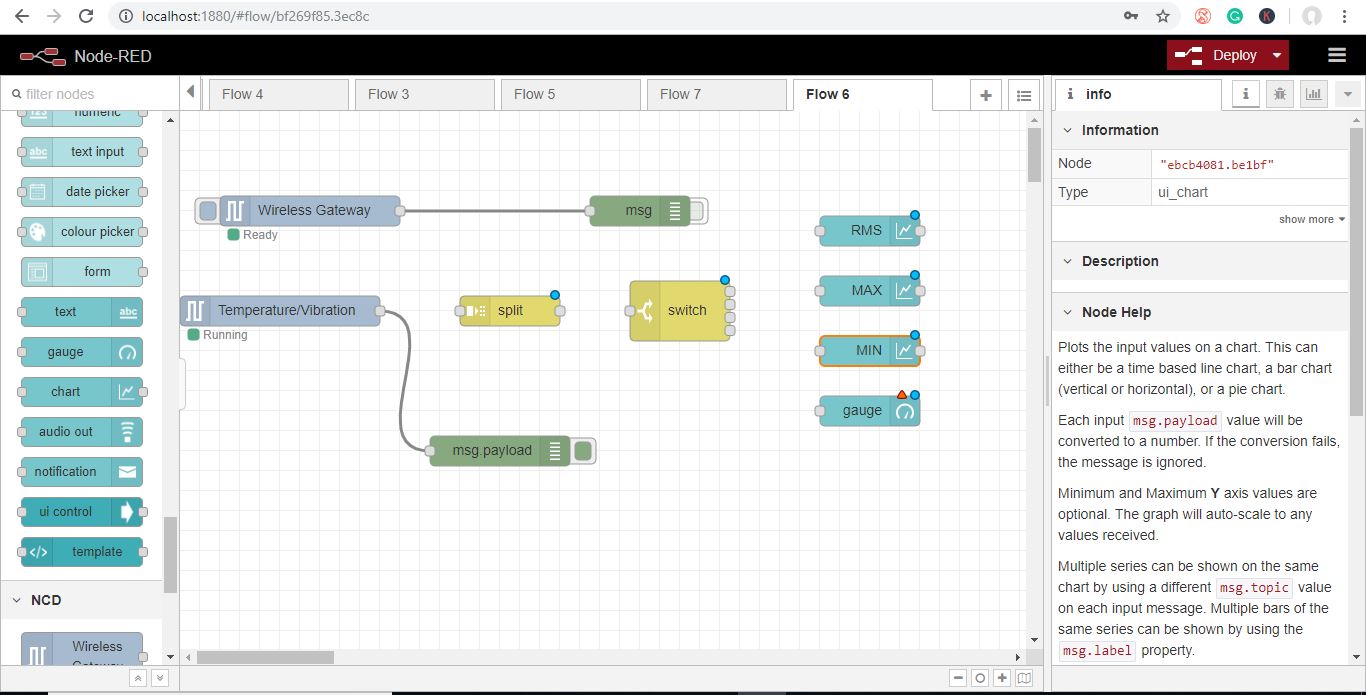Go back with browser back arrow
This screenshot has width=1366, height=695.
pos(22,16)
